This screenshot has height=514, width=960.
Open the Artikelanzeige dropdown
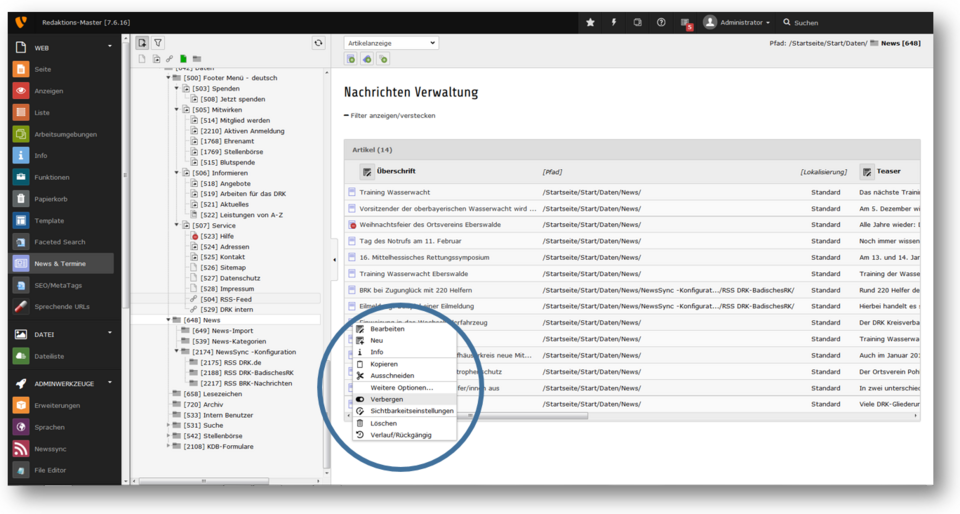pyautogui.click(x=390, y=43)
